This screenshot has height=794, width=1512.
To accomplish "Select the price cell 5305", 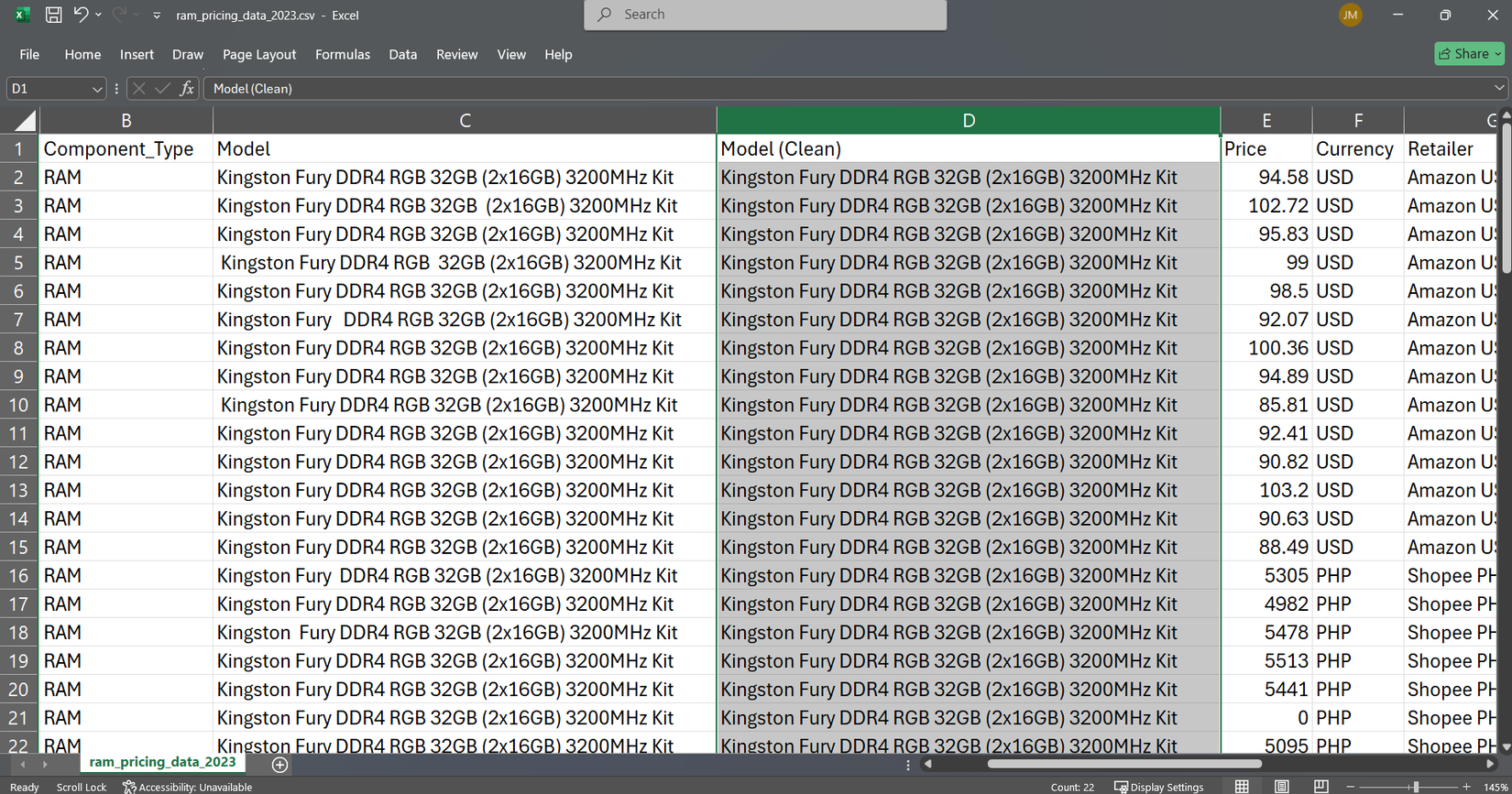I will [x=1266, y=575].
